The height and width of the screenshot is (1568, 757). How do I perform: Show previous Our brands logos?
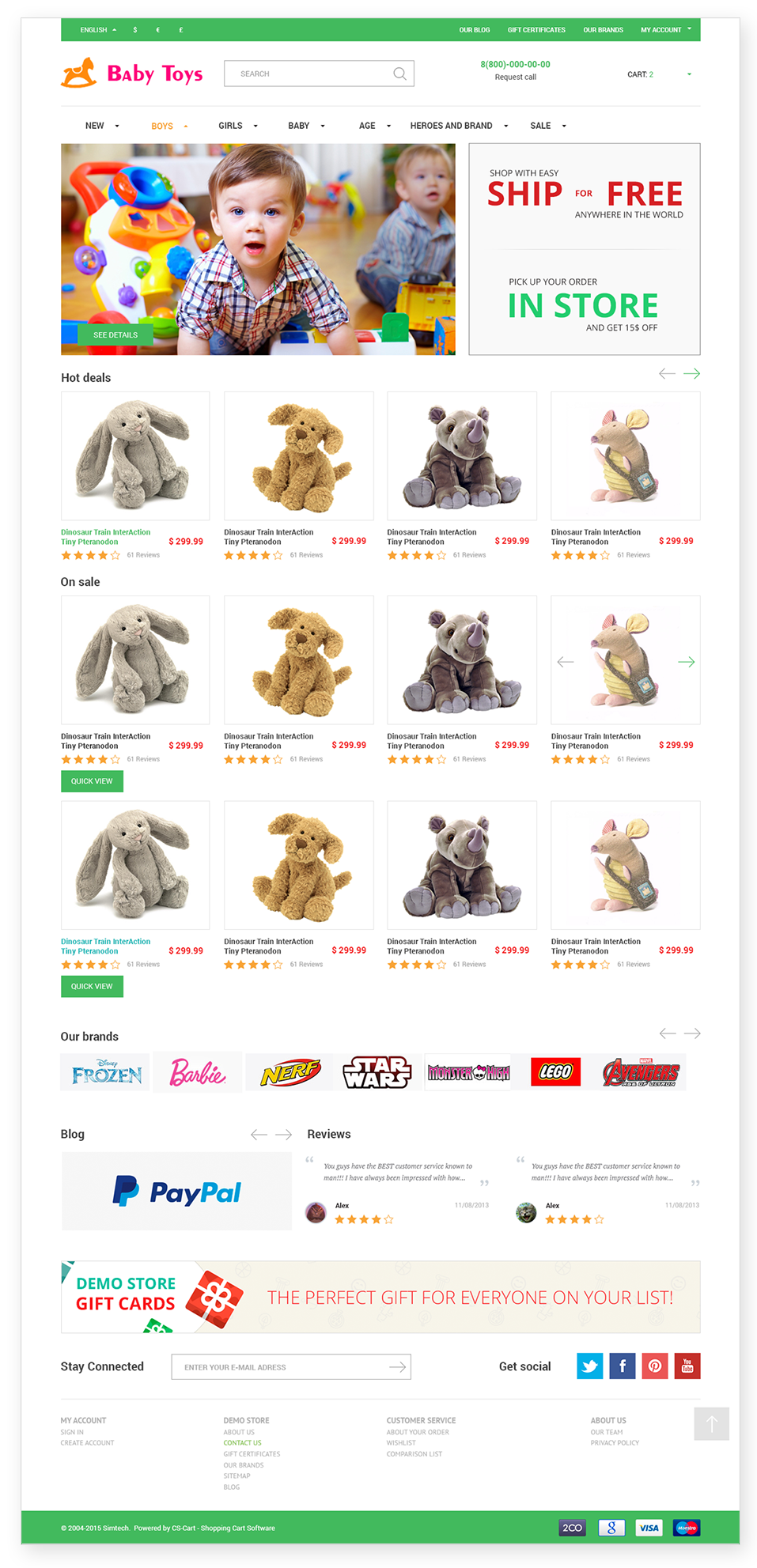click(668, 1033)
